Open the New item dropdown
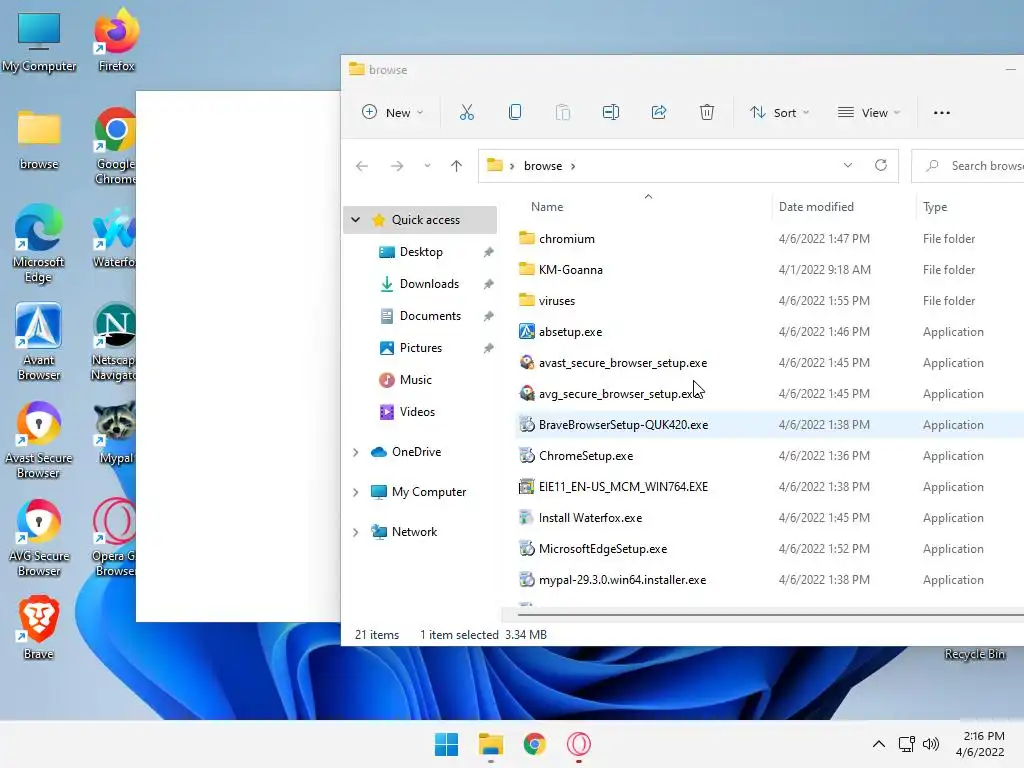The height and width of the screenshot is (768, 1024). pos(392,112)
